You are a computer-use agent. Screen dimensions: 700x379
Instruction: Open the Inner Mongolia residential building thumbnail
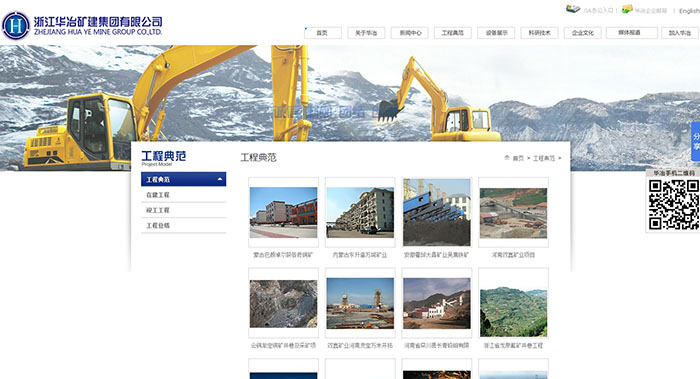tap(360, 212)
